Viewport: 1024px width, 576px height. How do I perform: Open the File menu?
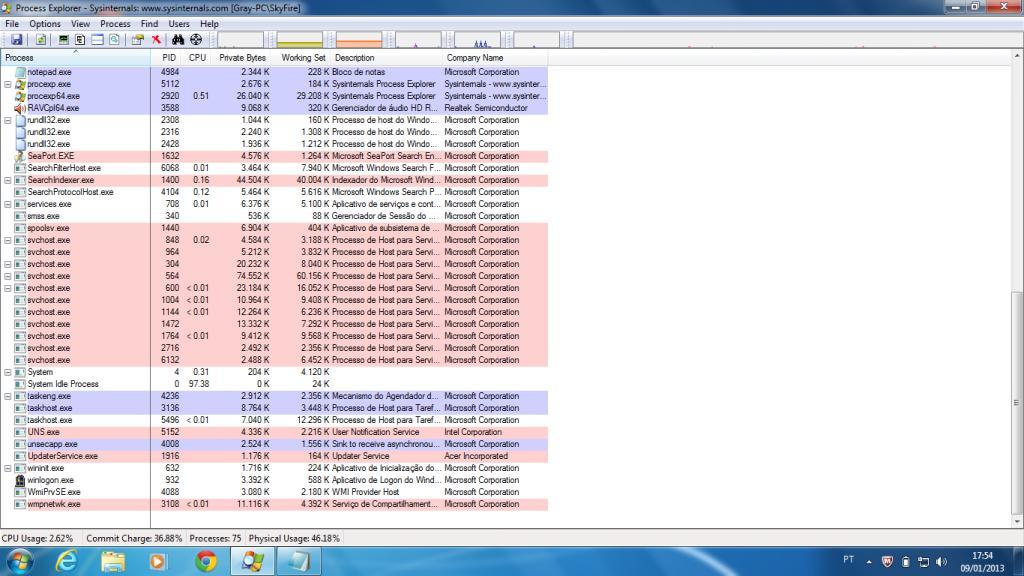12,24
